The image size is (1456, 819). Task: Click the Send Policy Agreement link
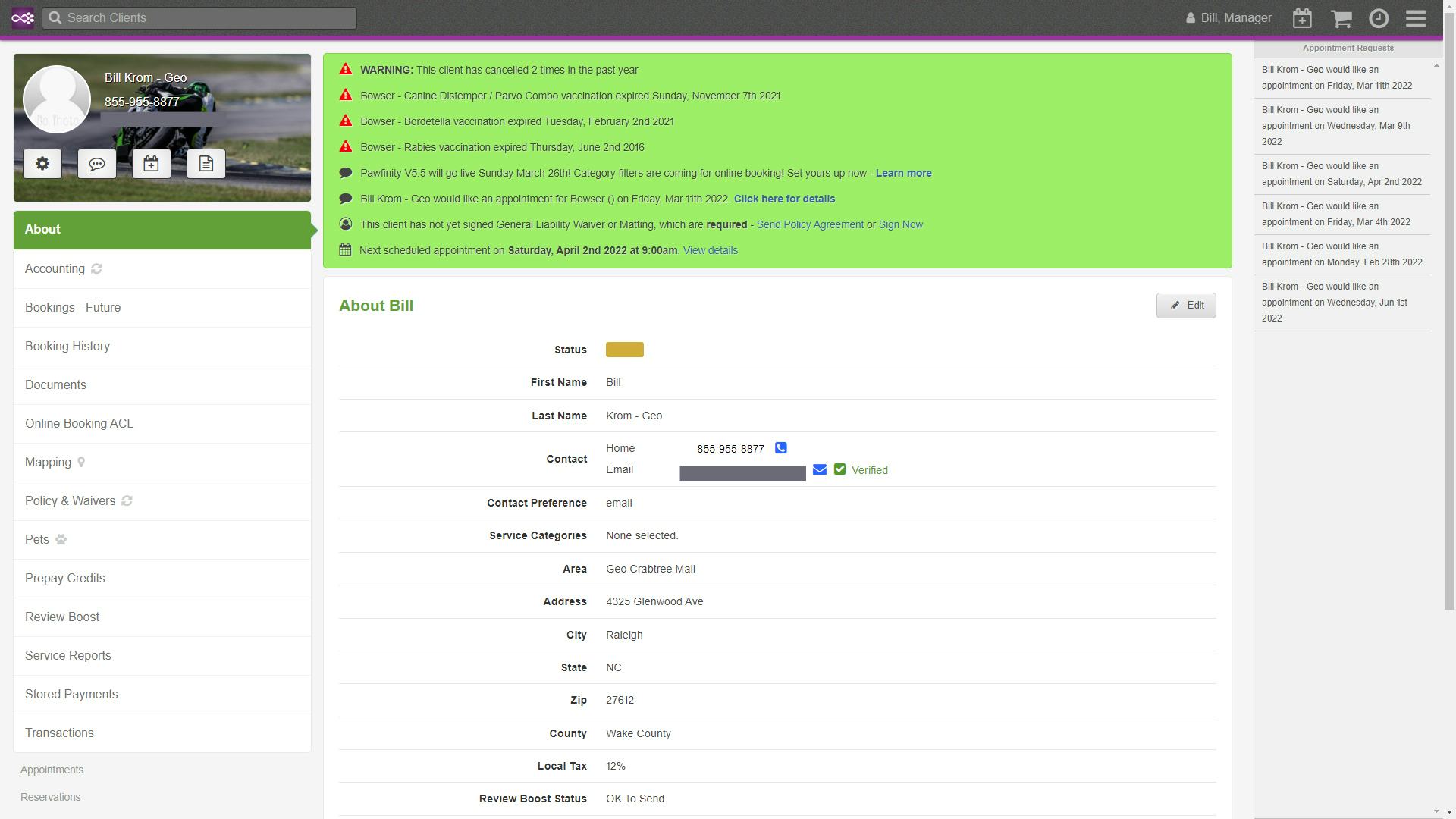pyautogui.click(x=809, y=225)
